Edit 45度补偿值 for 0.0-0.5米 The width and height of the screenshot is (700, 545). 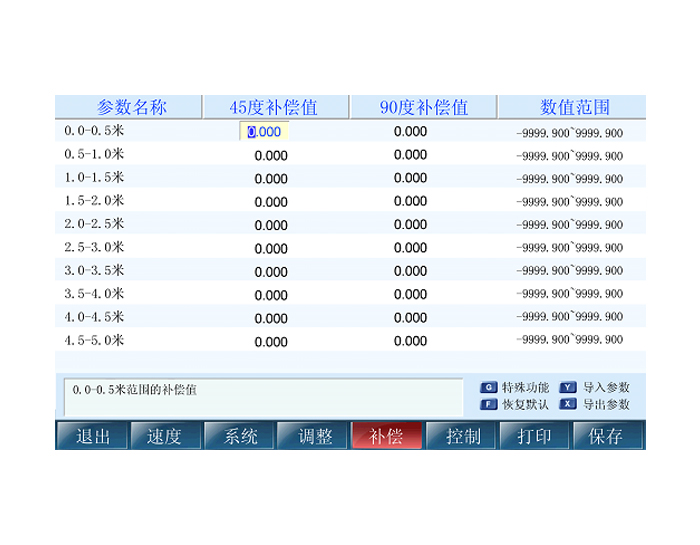265,132
